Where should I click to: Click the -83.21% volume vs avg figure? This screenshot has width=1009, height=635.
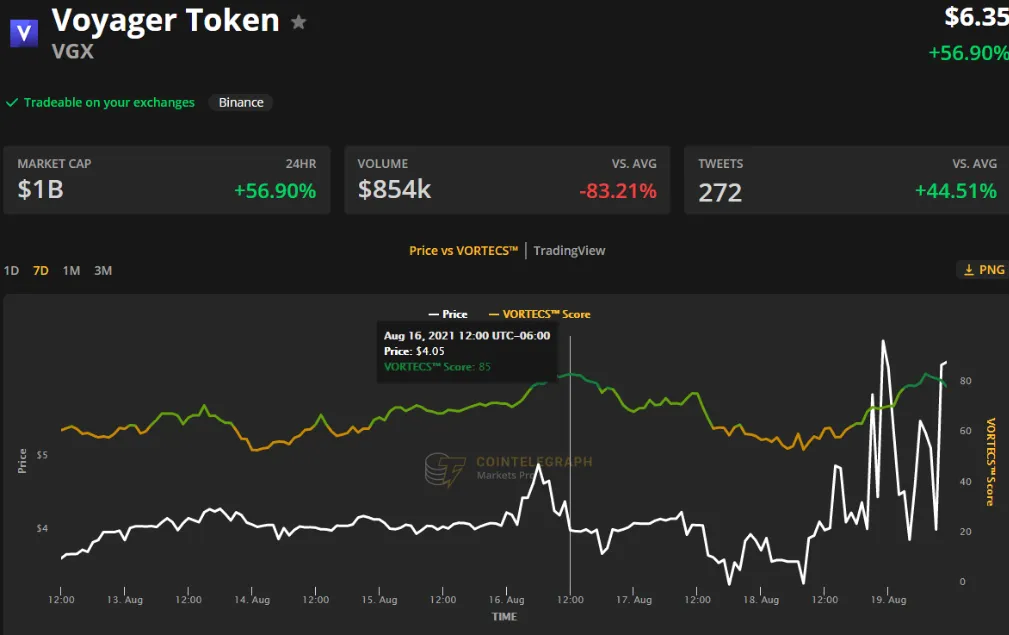(618, 191)
